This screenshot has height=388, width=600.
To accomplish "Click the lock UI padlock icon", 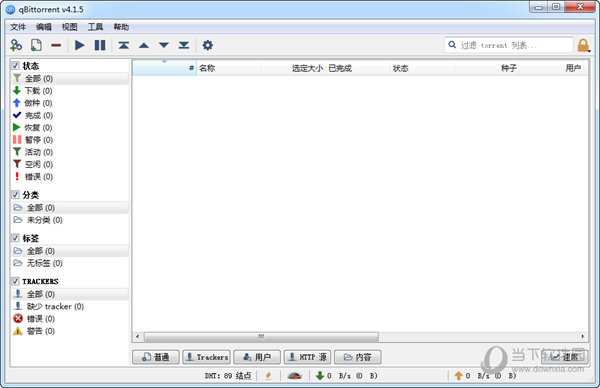I will (x=584, y=45).
